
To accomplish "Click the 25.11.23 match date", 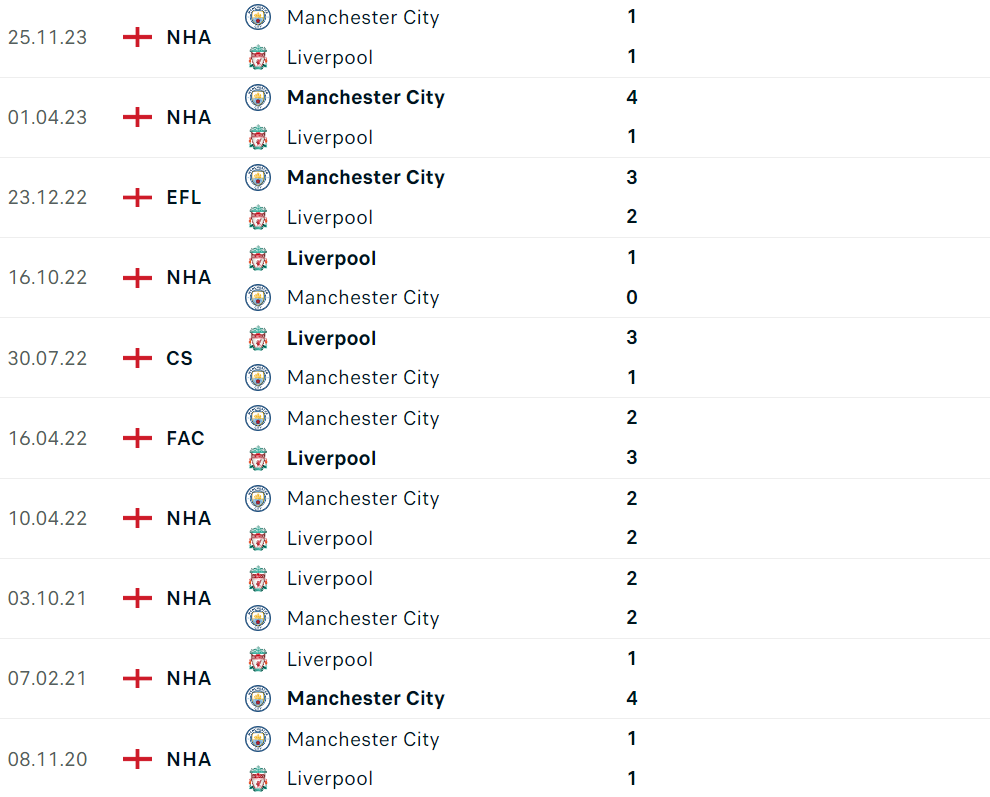I will [47, 37].
